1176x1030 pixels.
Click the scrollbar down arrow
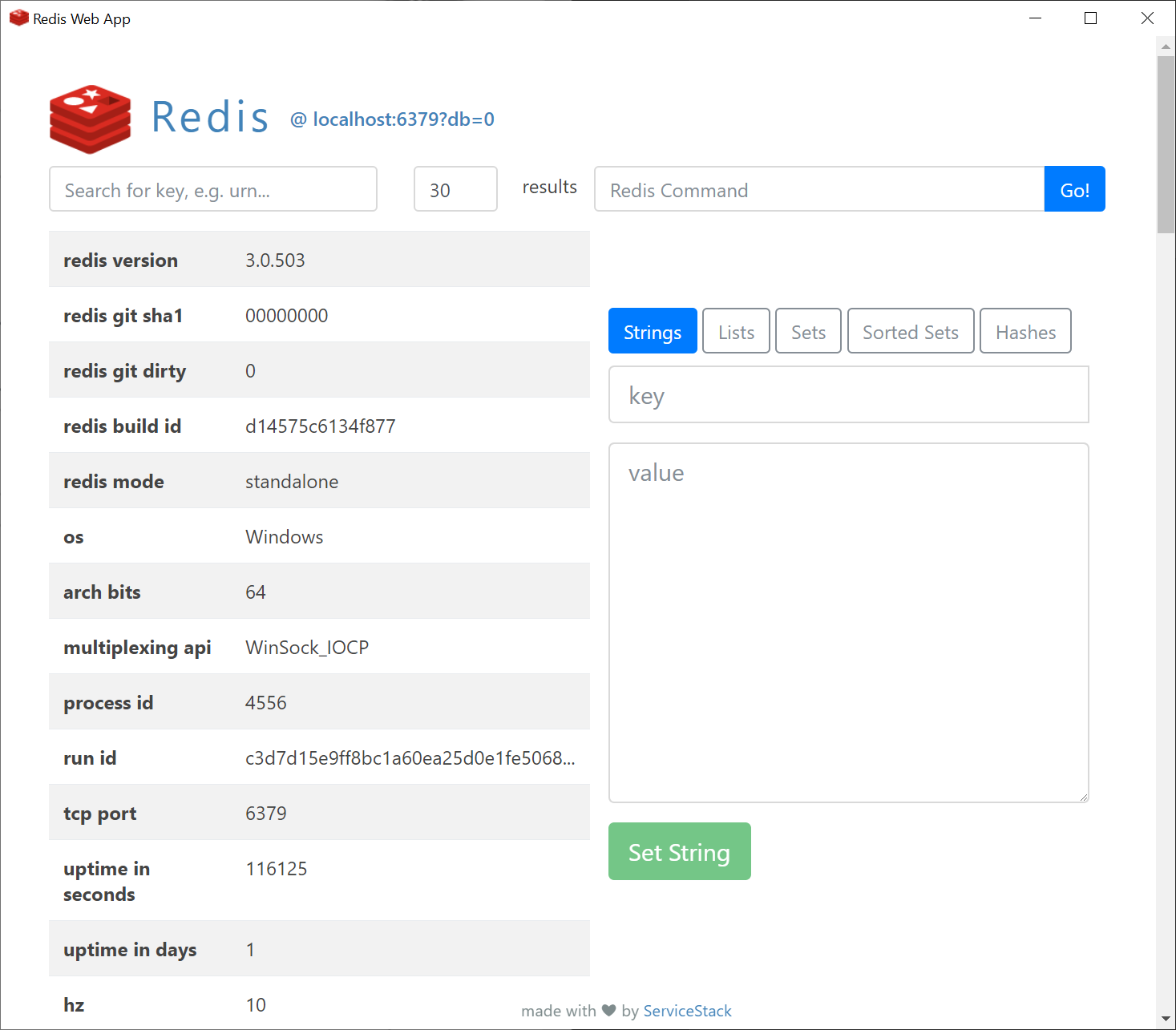tap(1166, 1020)
